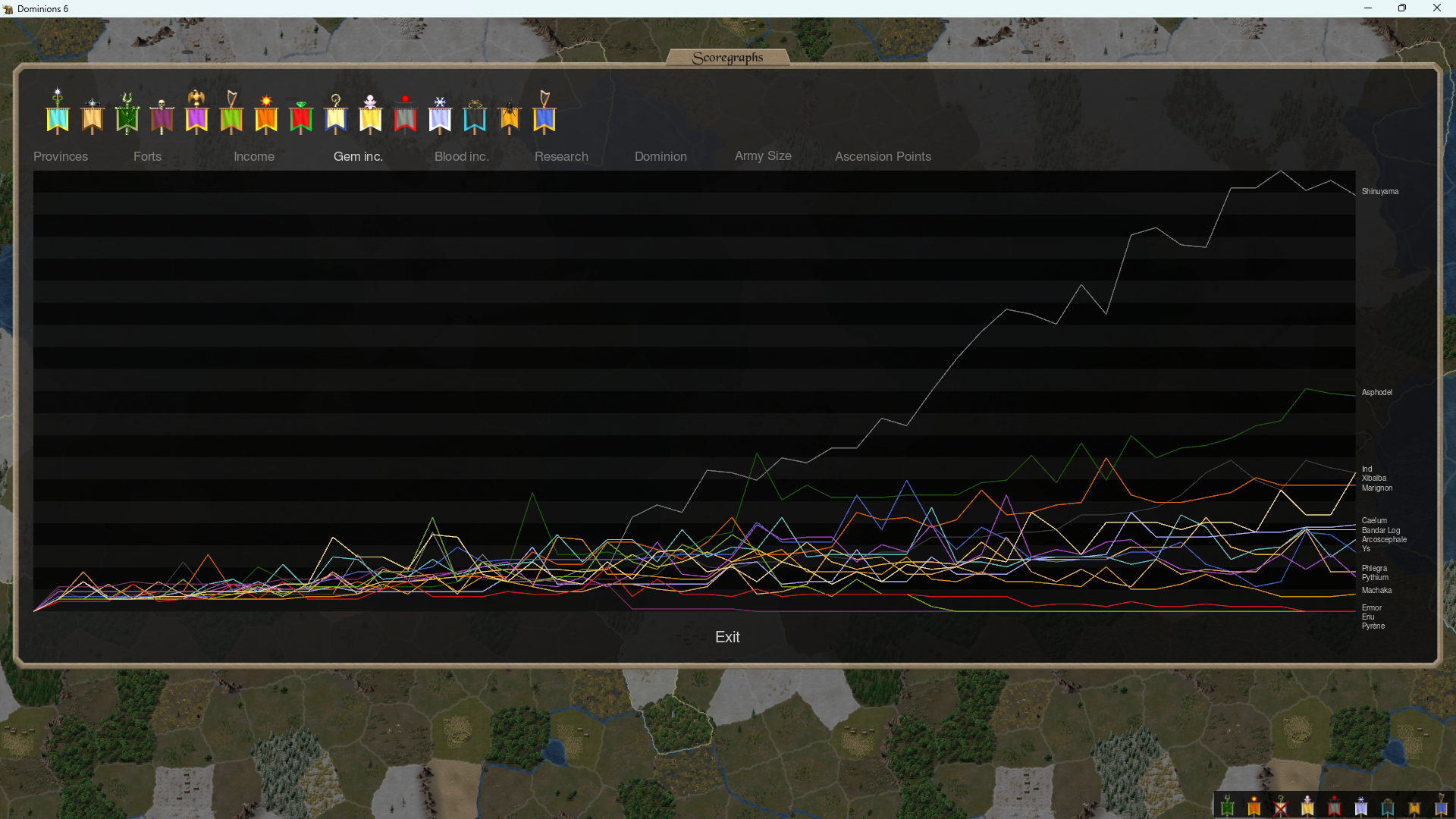View the Blood inc. graph
The width and height of the screenshot is (1456, 819).
pos(462,156)
